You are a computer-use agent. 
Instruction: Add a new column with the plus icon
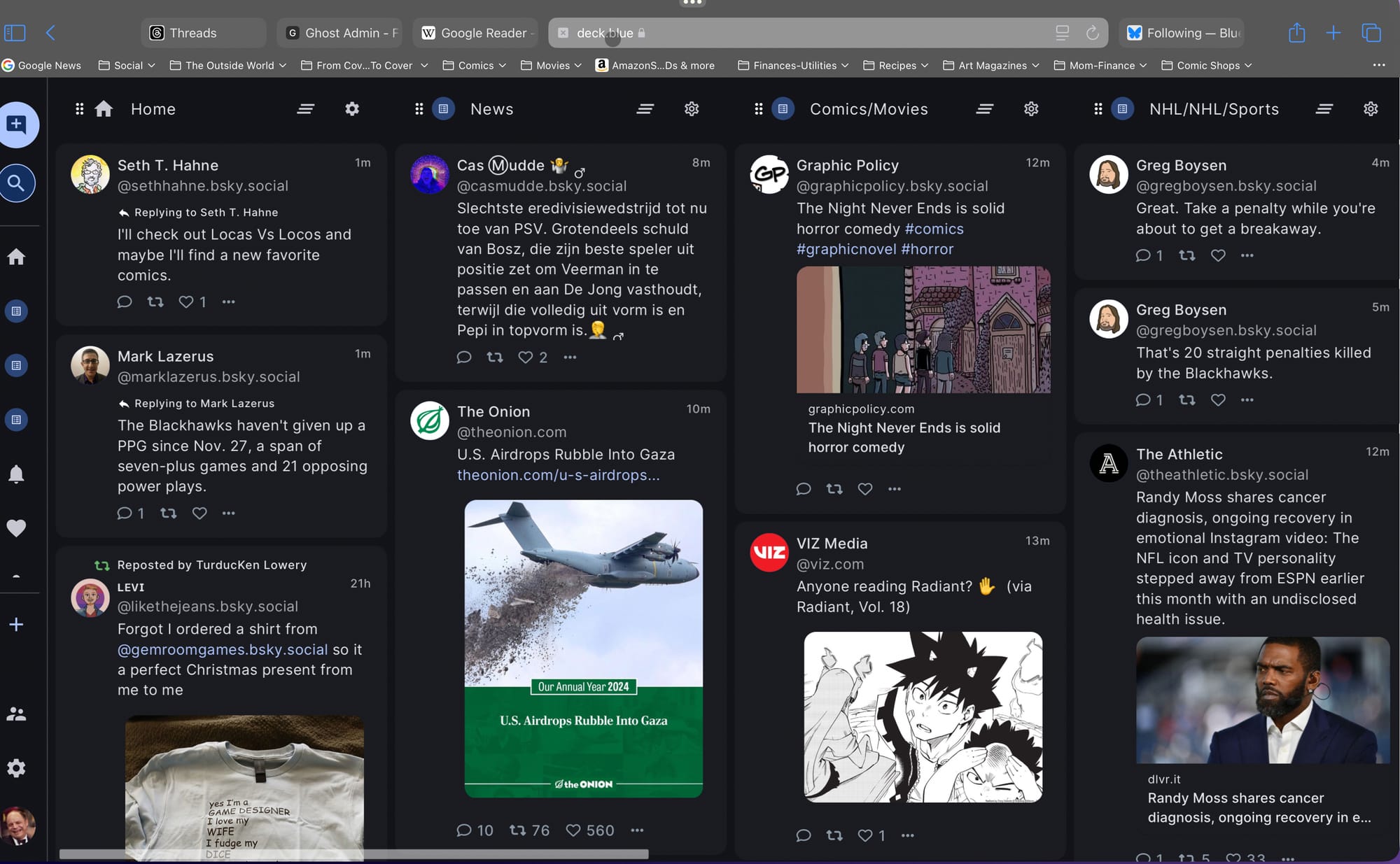(16, 625)
